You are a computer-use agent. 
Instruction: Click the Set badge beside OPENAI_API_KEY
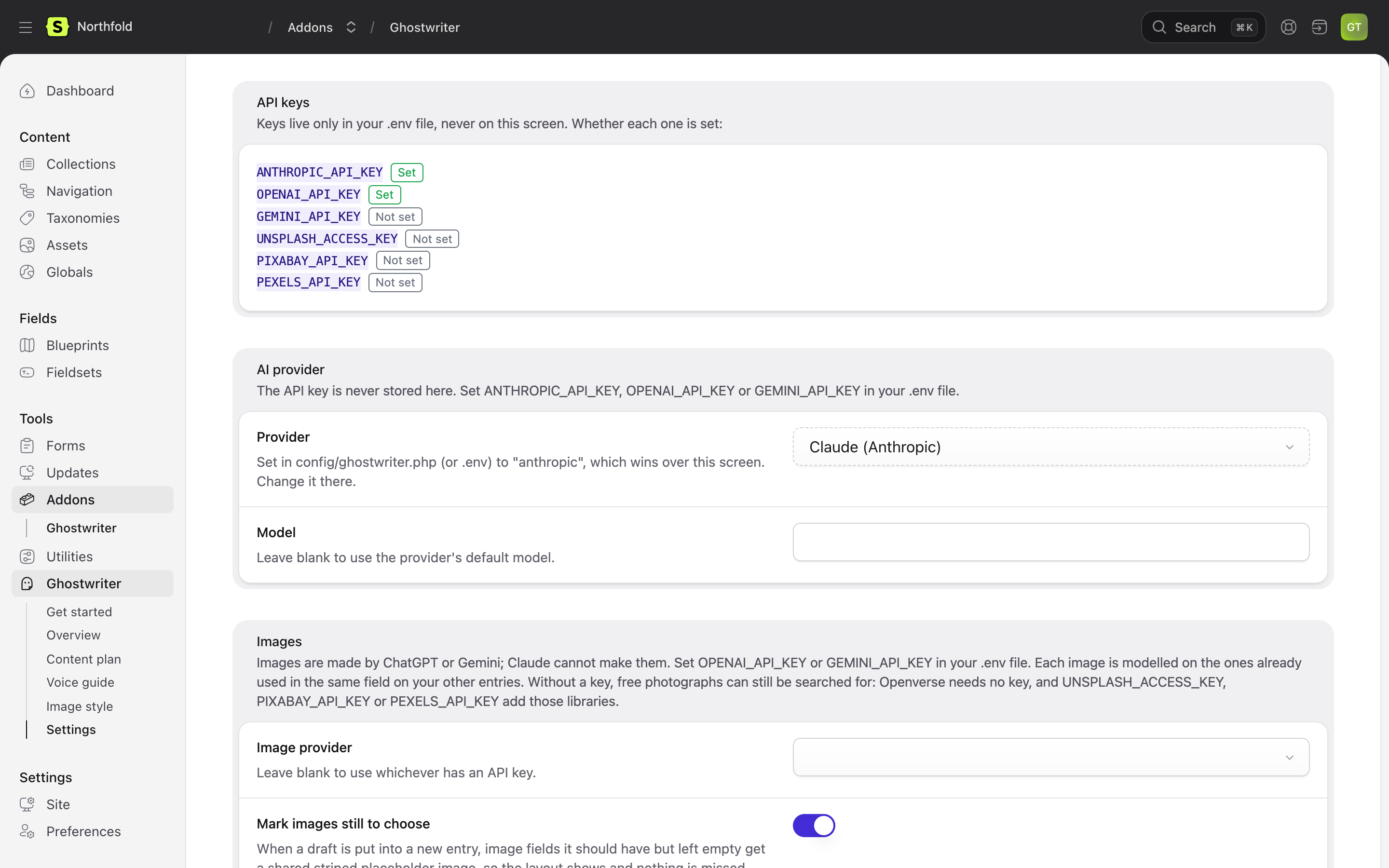384,195
